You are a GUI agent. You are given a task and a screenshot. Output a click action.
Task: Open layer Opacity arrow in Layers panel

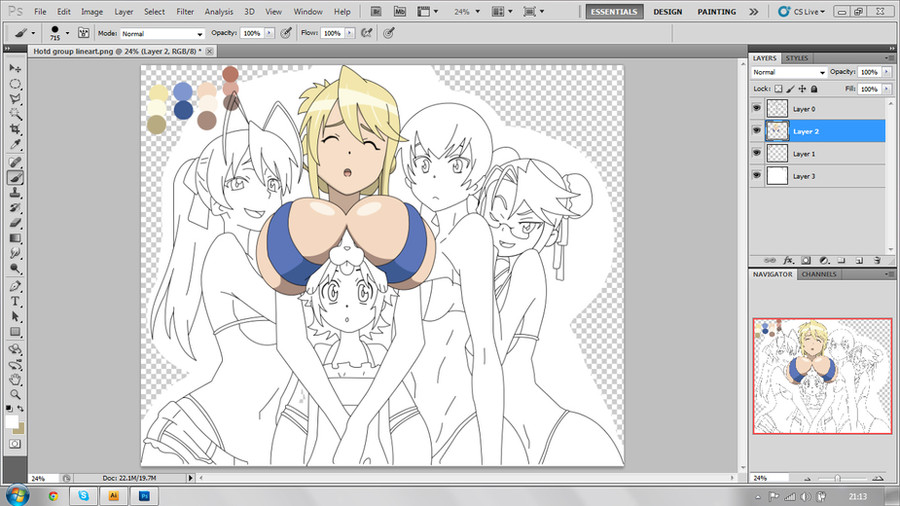pos(887,72)
